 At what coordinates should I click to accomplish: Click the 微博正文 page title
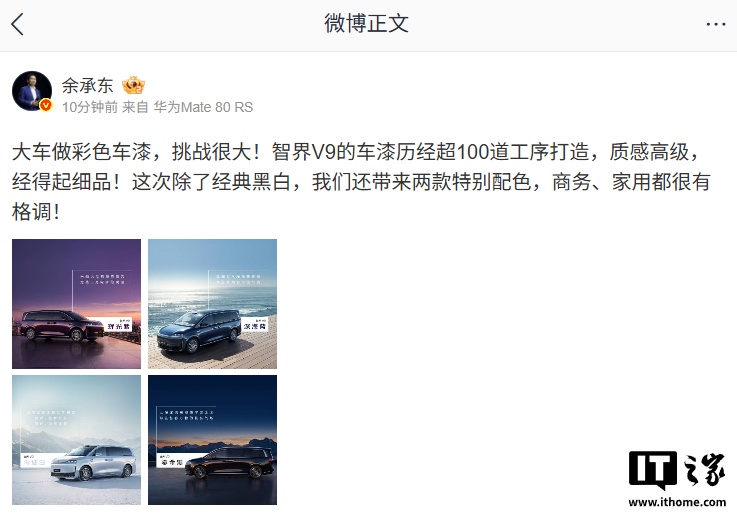click(x=366, y=23)
